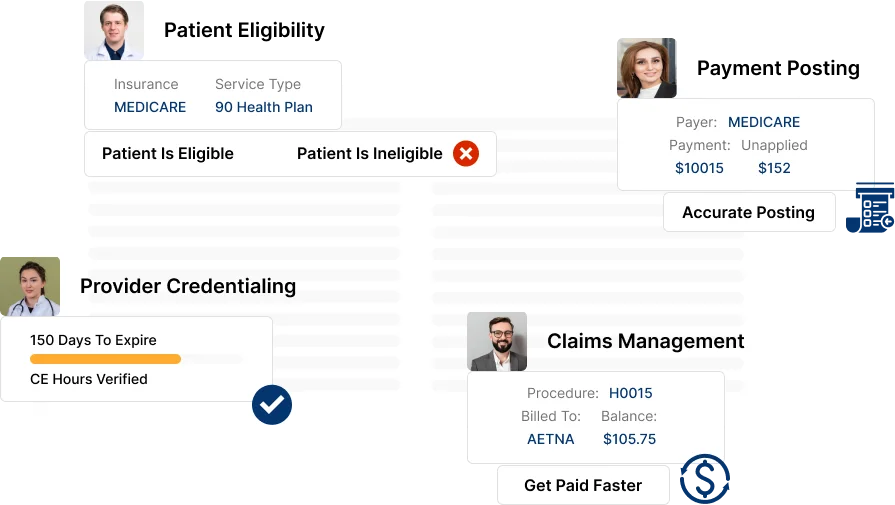Select the Provider Credentialing nurse photo
This screenshot has width=895, height=505.
point(30,286)
